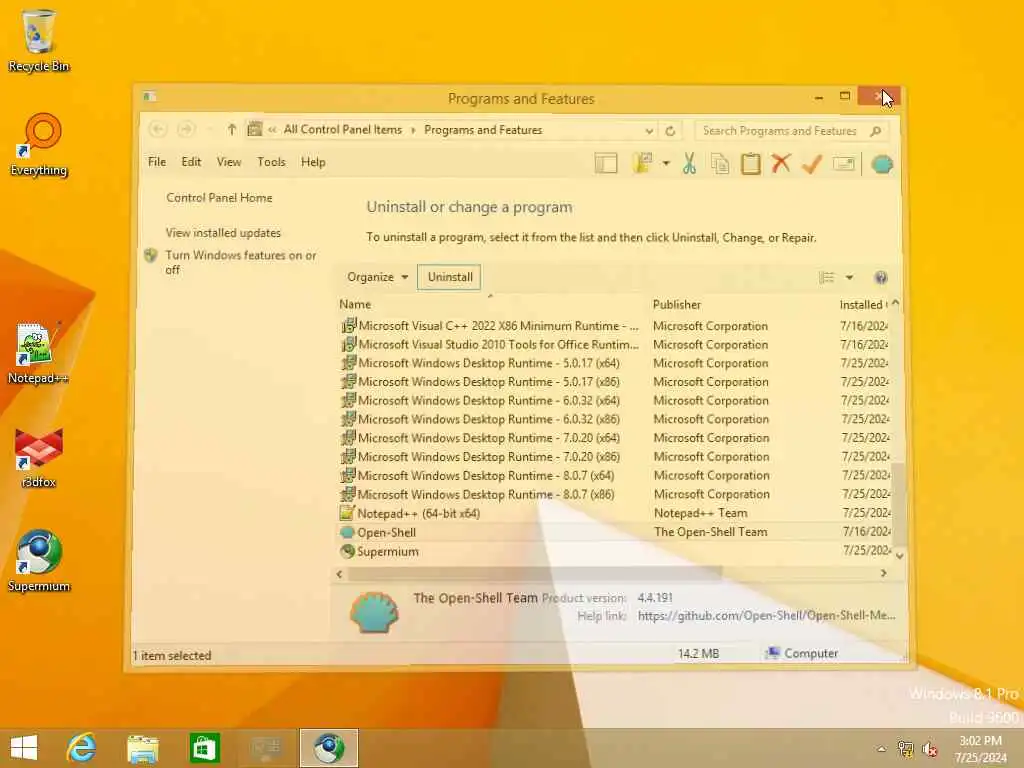Viewport: 1024px width, 768px height.
Task: Open the address bar history dropdown
Action: pos(648,131)
